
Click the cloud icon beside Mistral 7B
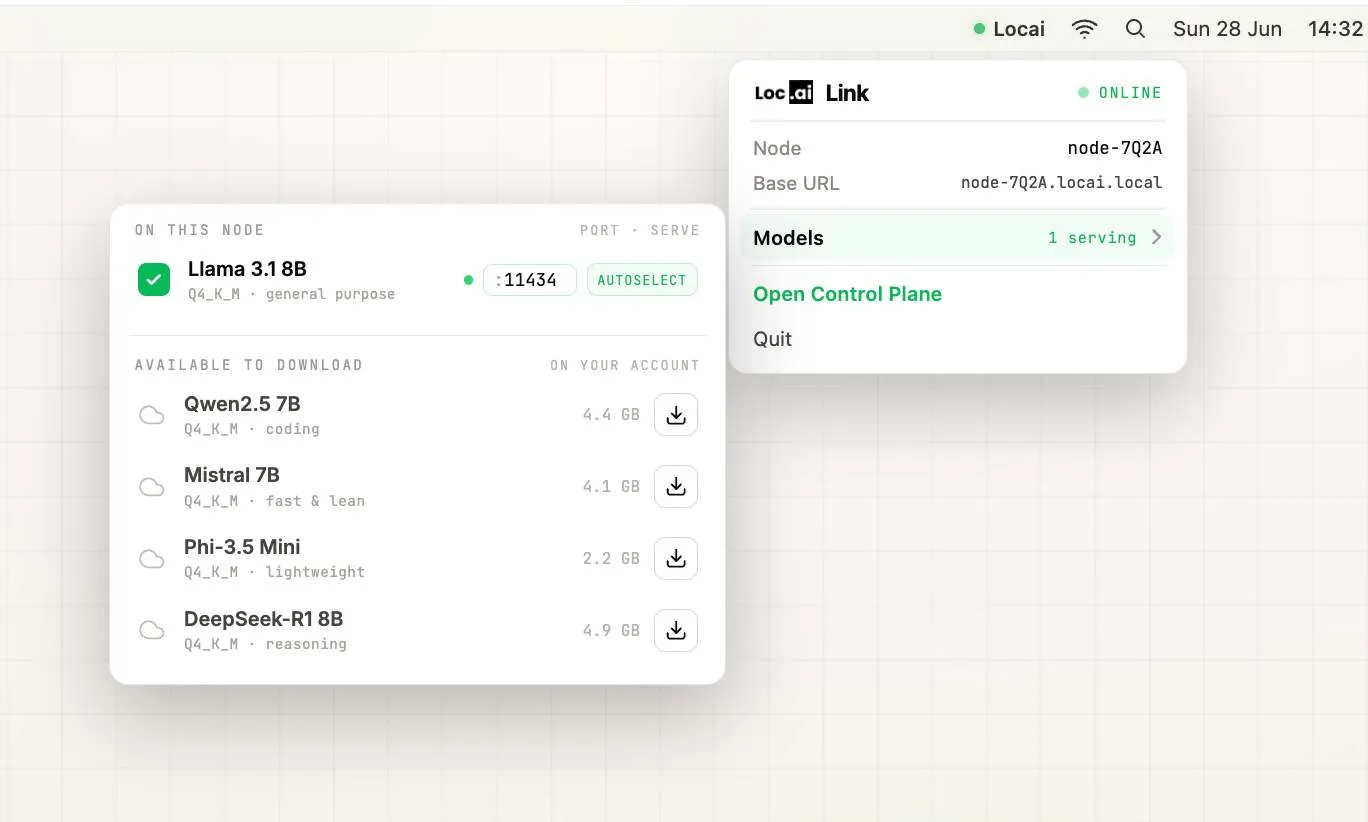point(152,487)
